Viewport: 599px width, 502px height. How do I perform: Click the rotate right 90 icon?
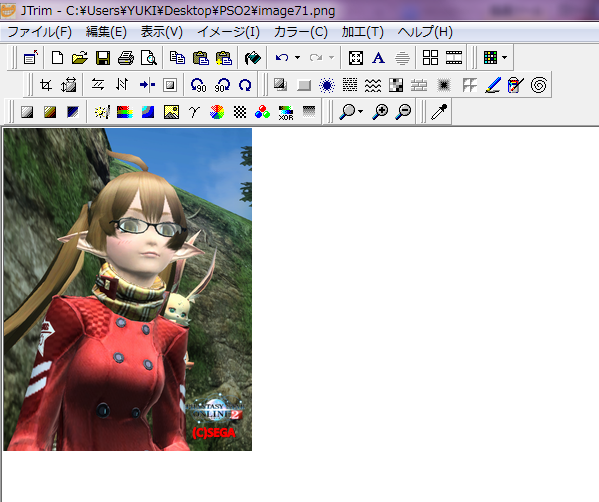(222, 85)
